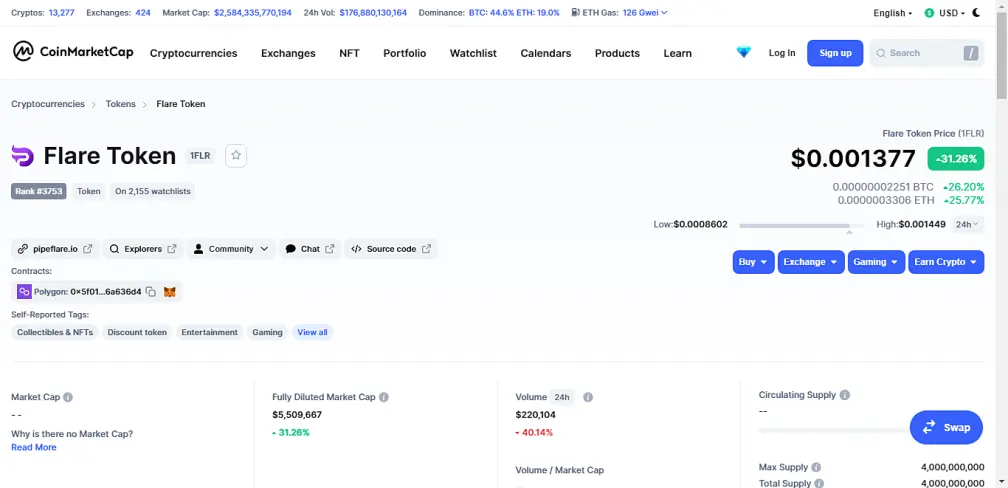Viewport: 1008px width, 488px height.
Task: Click View all tags
Action: [312, 332]
